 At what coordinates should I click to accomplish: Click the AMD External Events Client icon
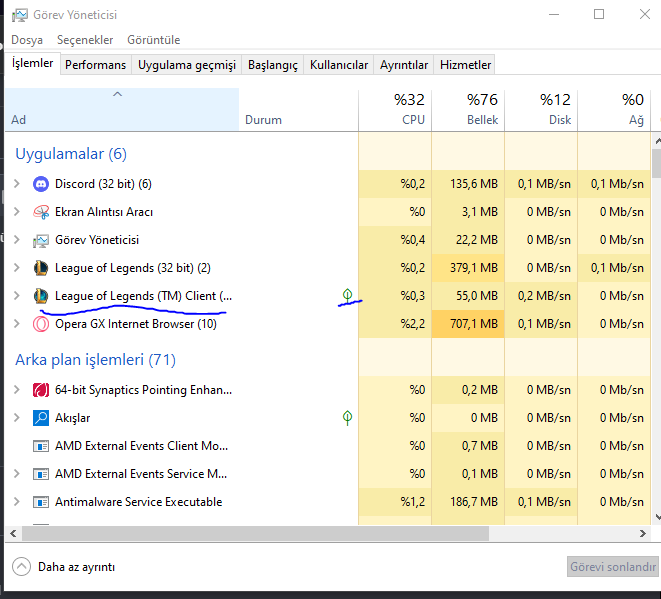[41, 446]
